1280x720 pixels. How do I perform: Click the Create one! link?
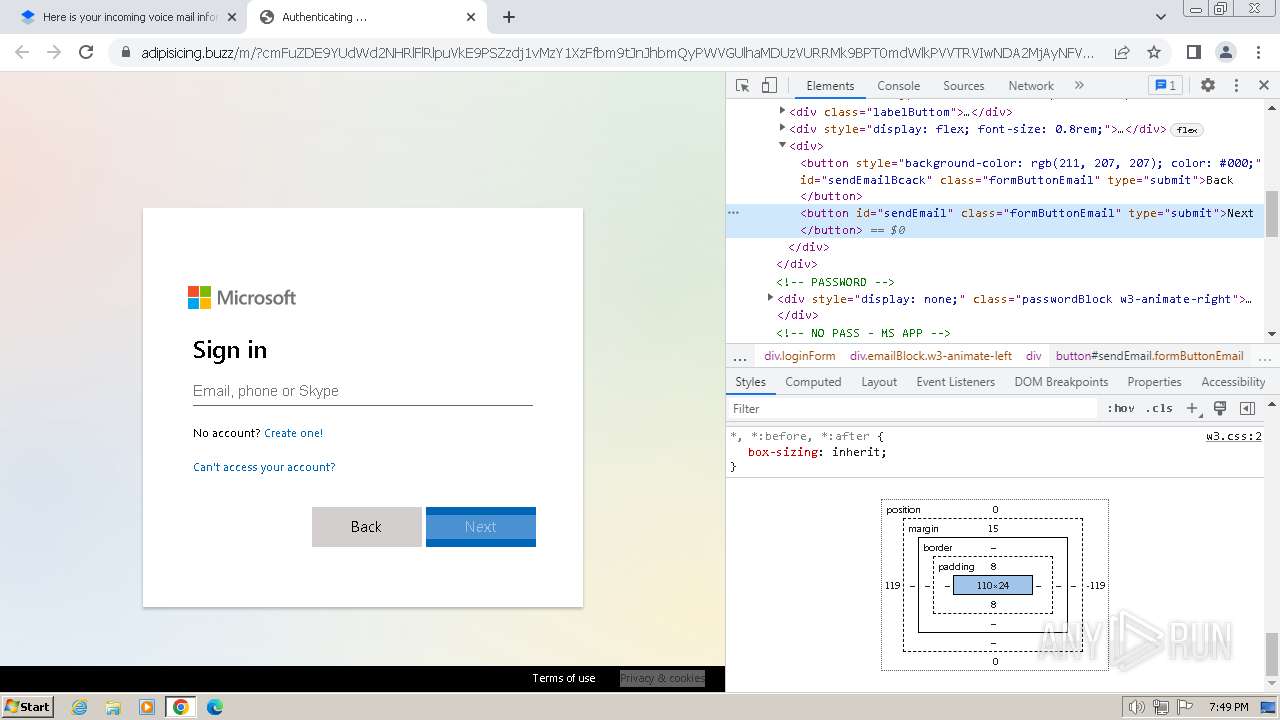(x=293, y=433)
